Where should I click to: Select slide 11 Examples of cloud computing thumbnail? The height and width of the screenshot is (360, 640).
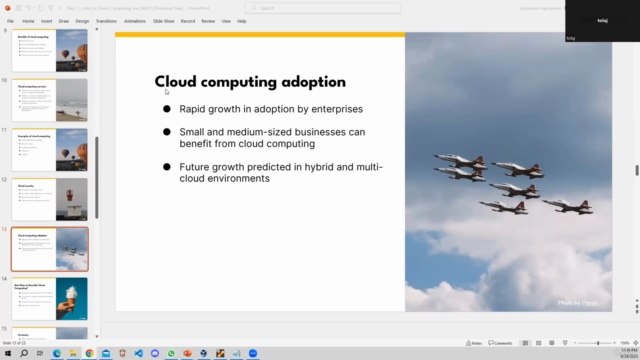(50, 150)
